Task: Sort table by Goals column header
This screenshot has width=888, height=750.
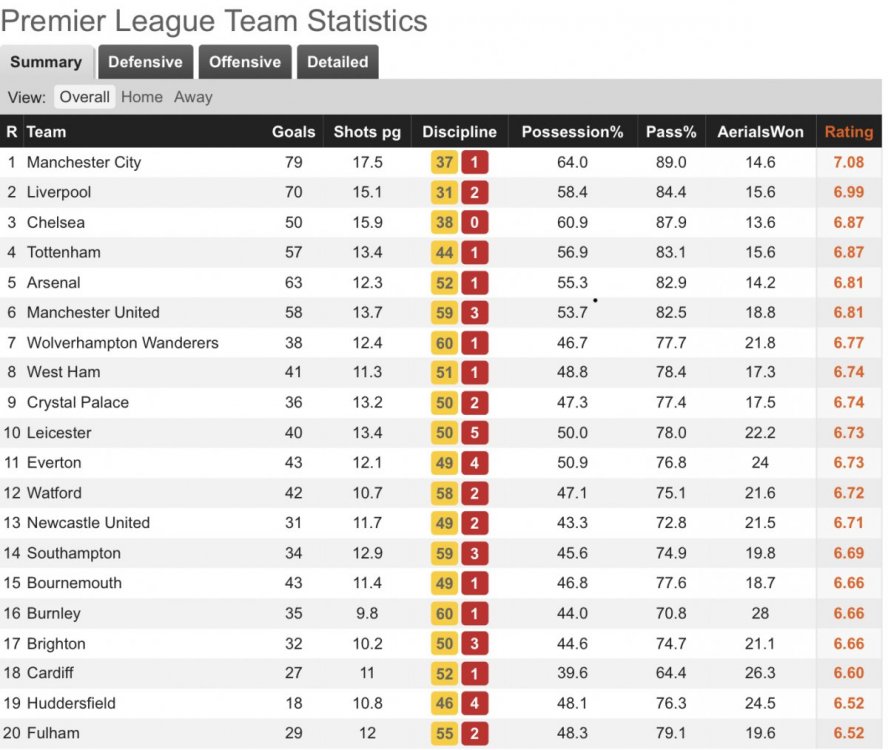Action: pos(293,132)
